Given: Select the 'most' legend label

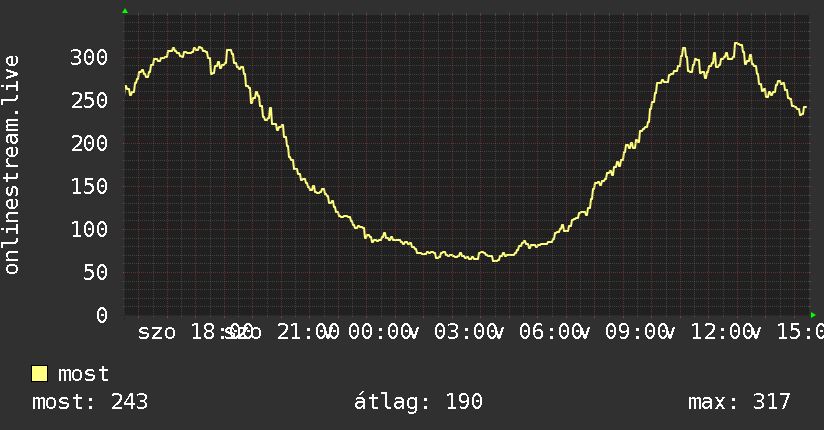Looking at the screenshot, I should (x=83, y=374).
